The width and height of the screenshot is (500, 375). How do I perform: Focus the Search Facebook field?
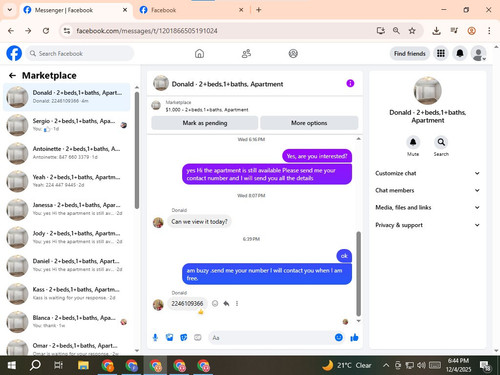point(80,53)
